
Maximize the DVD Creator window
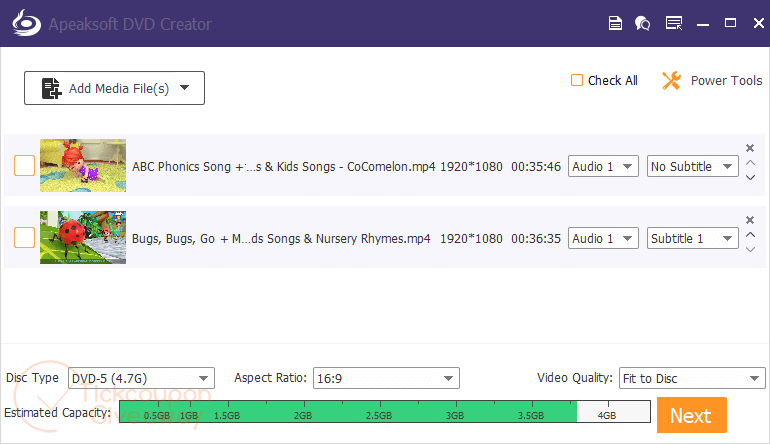[x=730, y=23]
